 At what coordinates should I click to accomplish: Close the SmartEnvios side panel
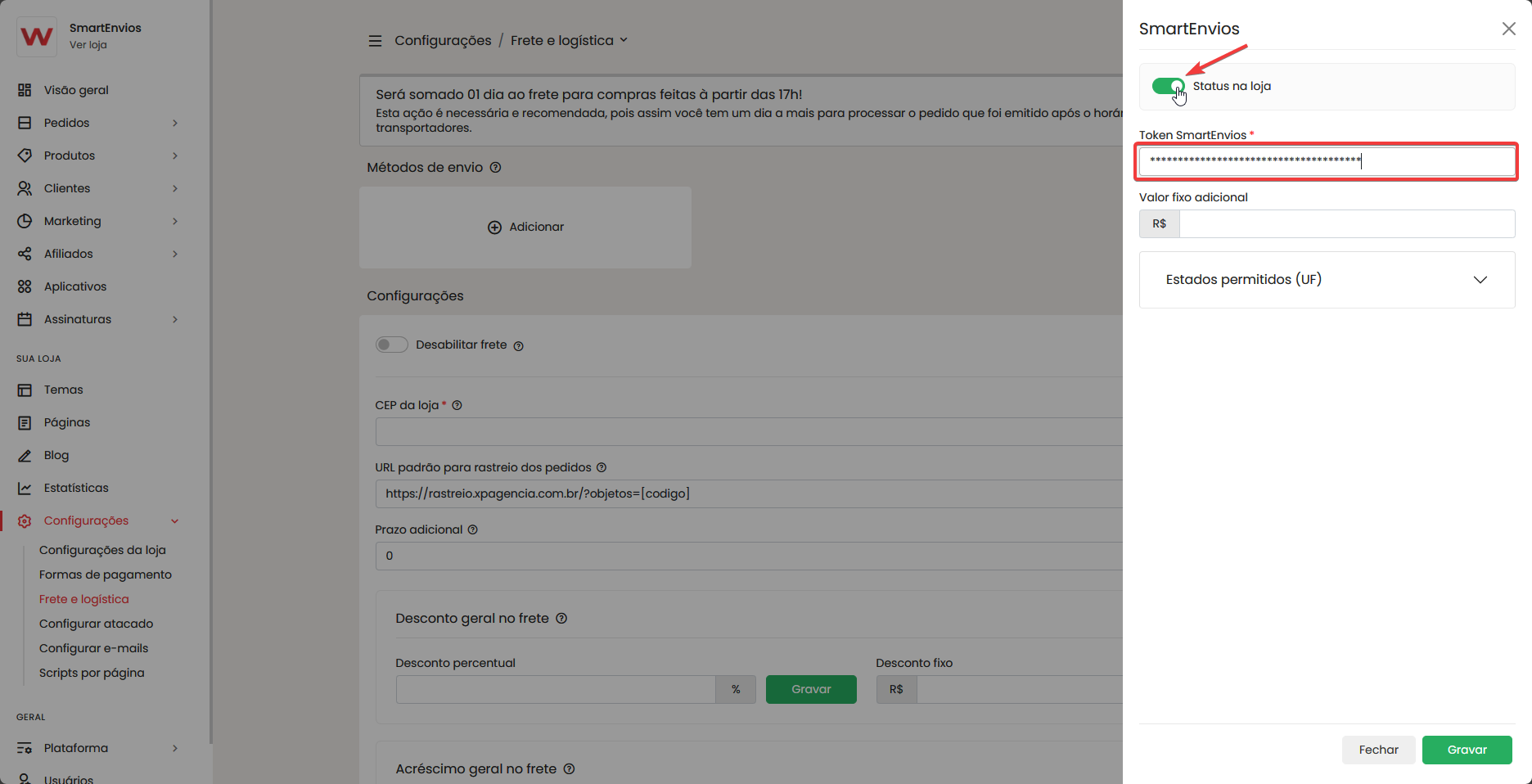tap(1509, 29)
